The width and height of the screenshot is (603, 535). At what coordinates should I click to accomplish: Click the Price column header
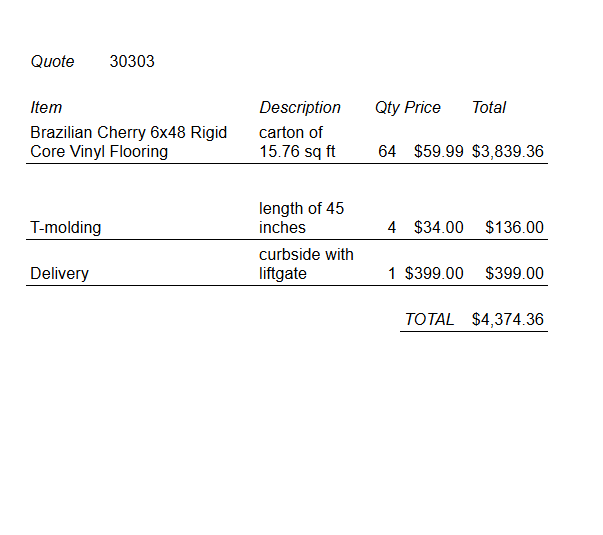point(423,107)
